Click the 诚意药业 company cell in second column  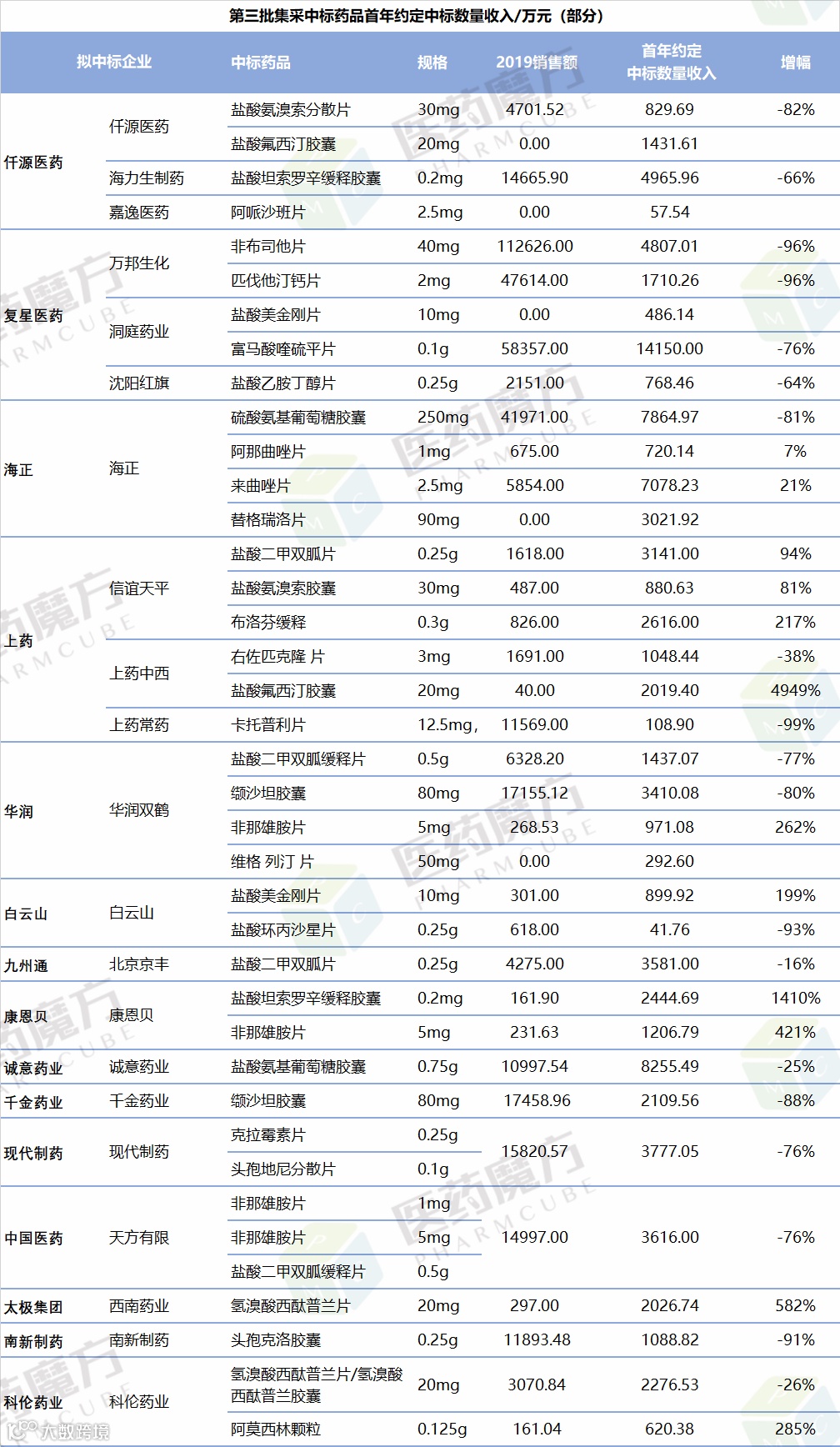click(139, 1066)
